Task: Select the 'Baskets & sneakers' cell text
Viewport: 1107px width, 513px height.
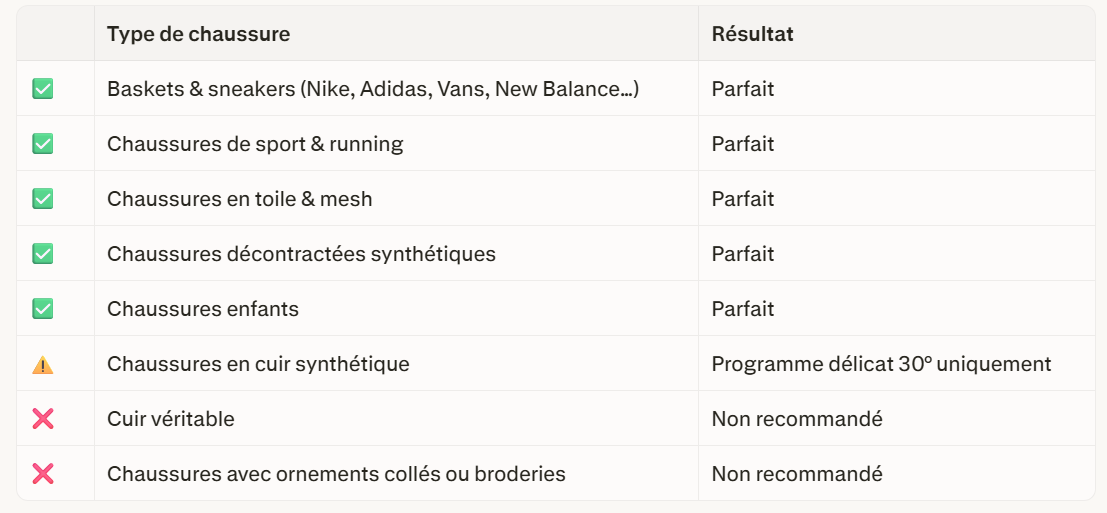Action: pos(373,89)
